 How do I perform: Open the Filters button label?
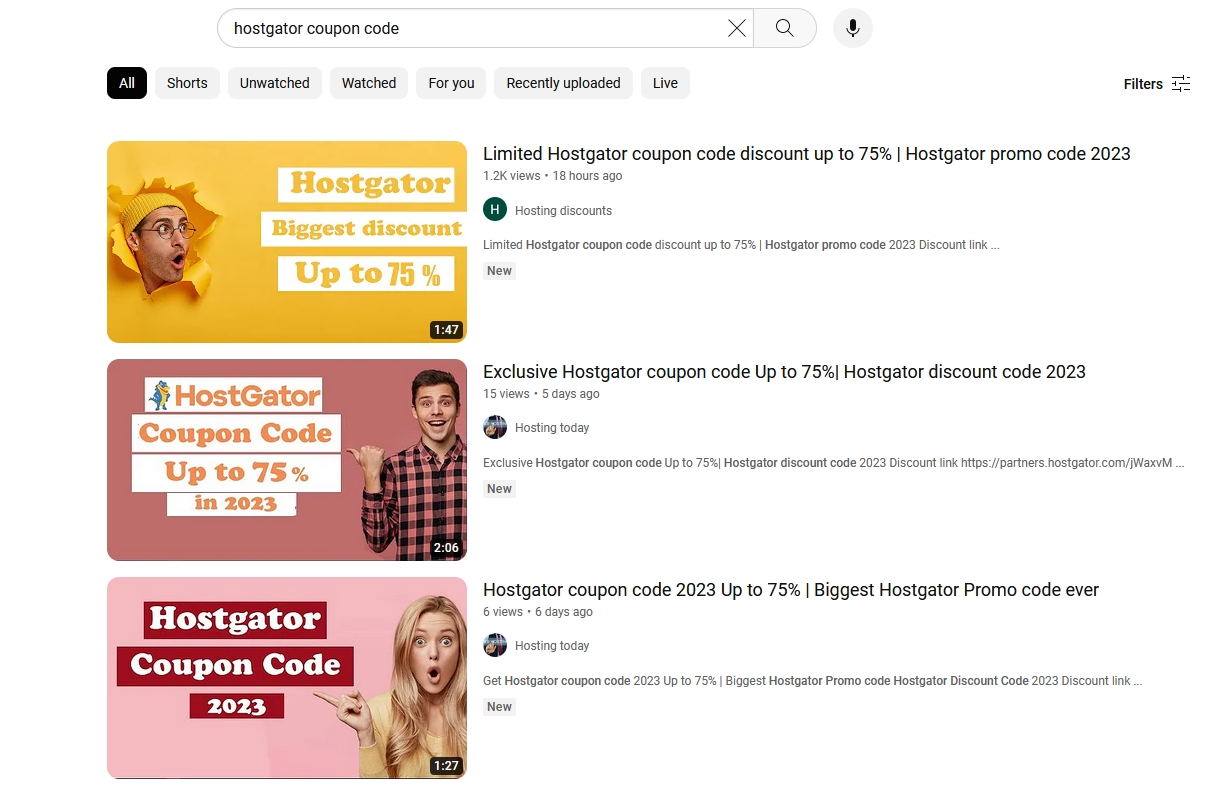1143,84
